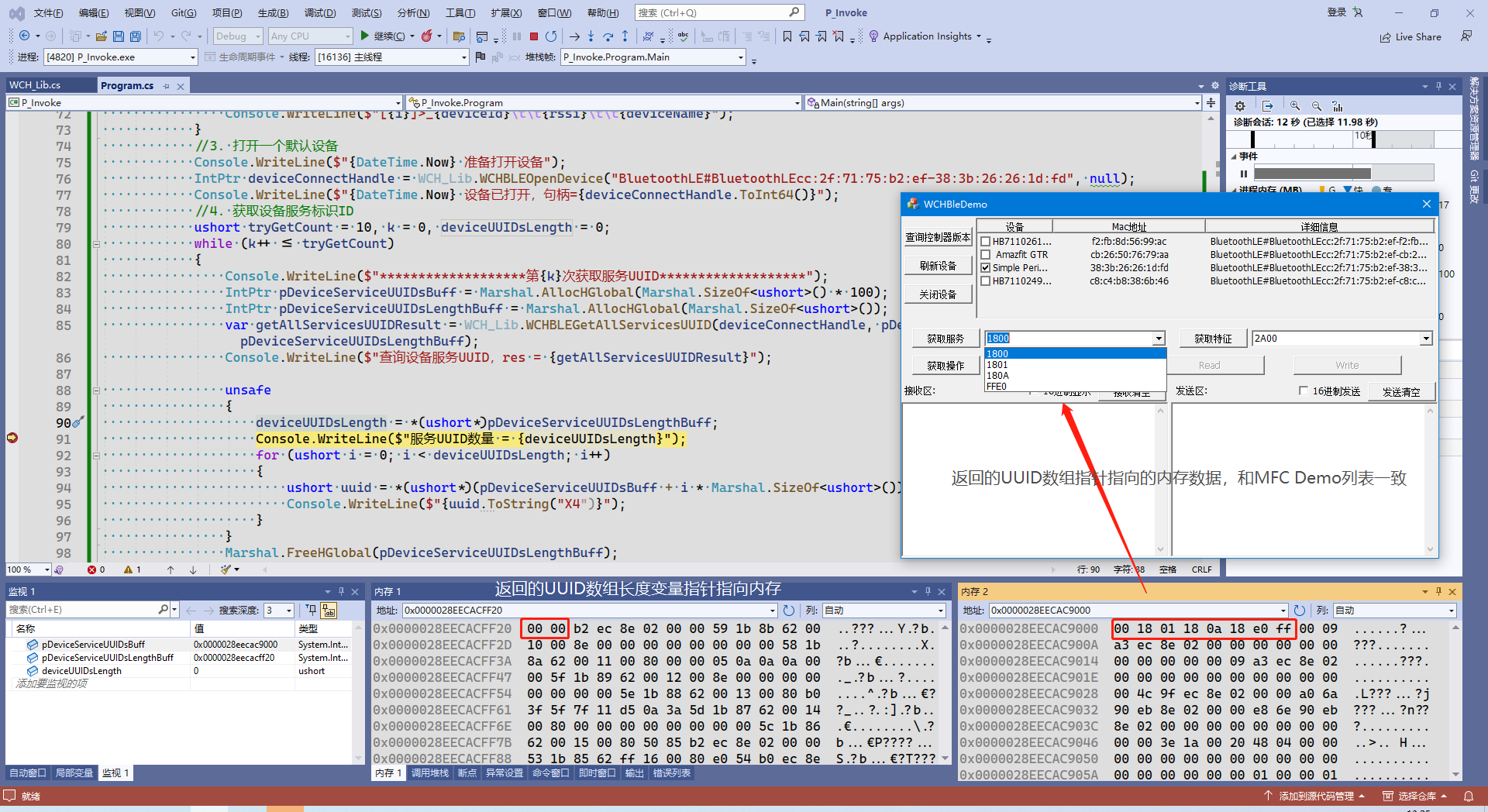
Task: Check the HB7110261 device checkbox
Action: (986, 242)
